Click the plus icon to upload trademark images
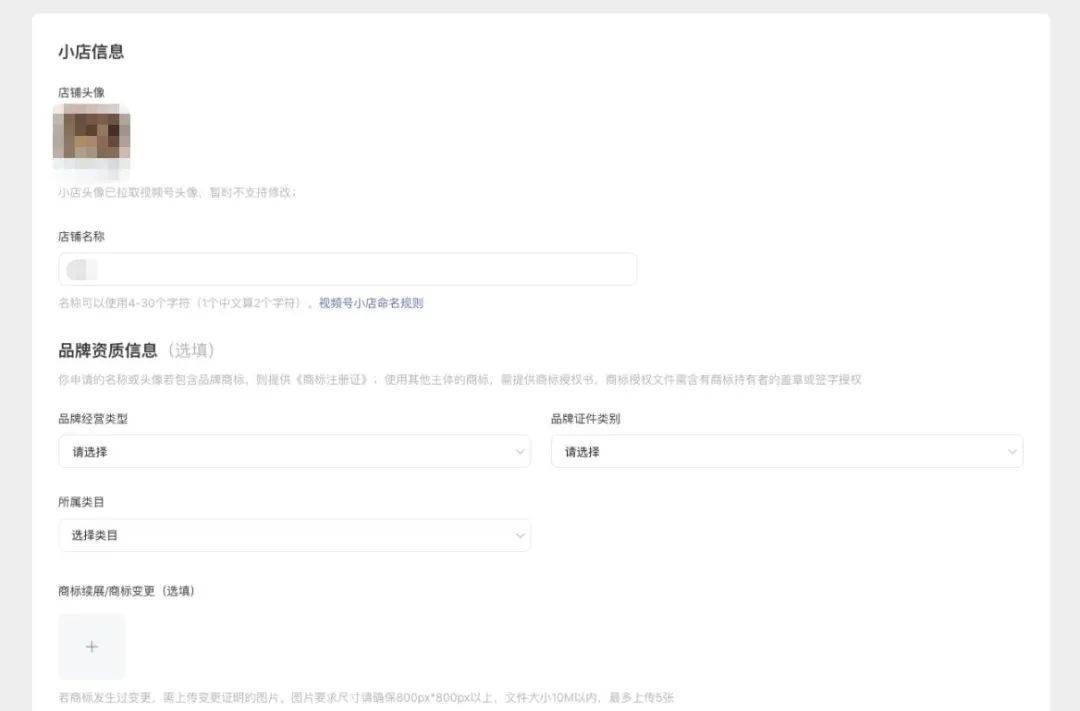This screenshot has height=711, width=1080. [91, 646]
